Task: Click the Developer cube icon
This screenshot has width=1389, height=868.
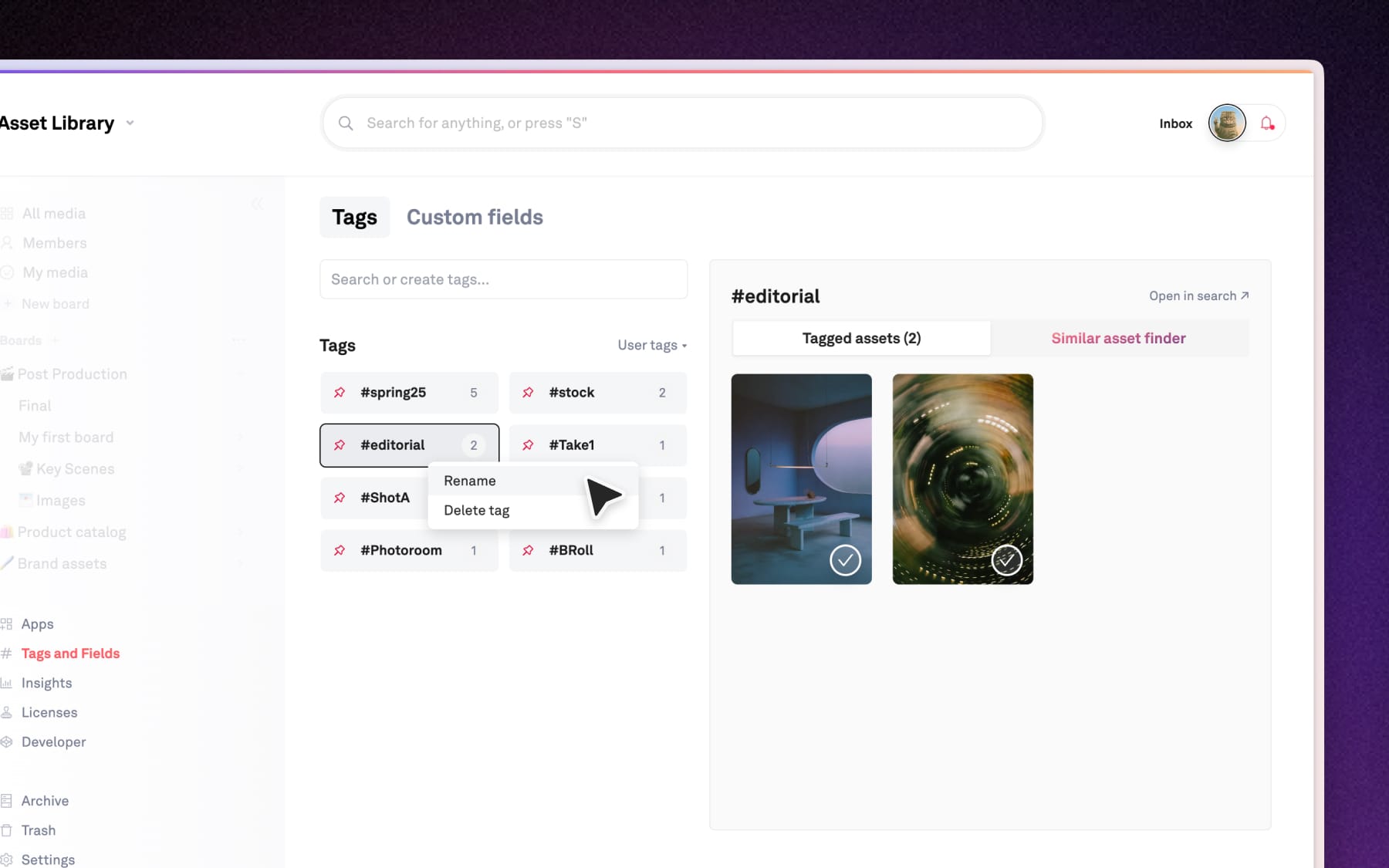Action: pyautogui.click(x=7, y=741)
